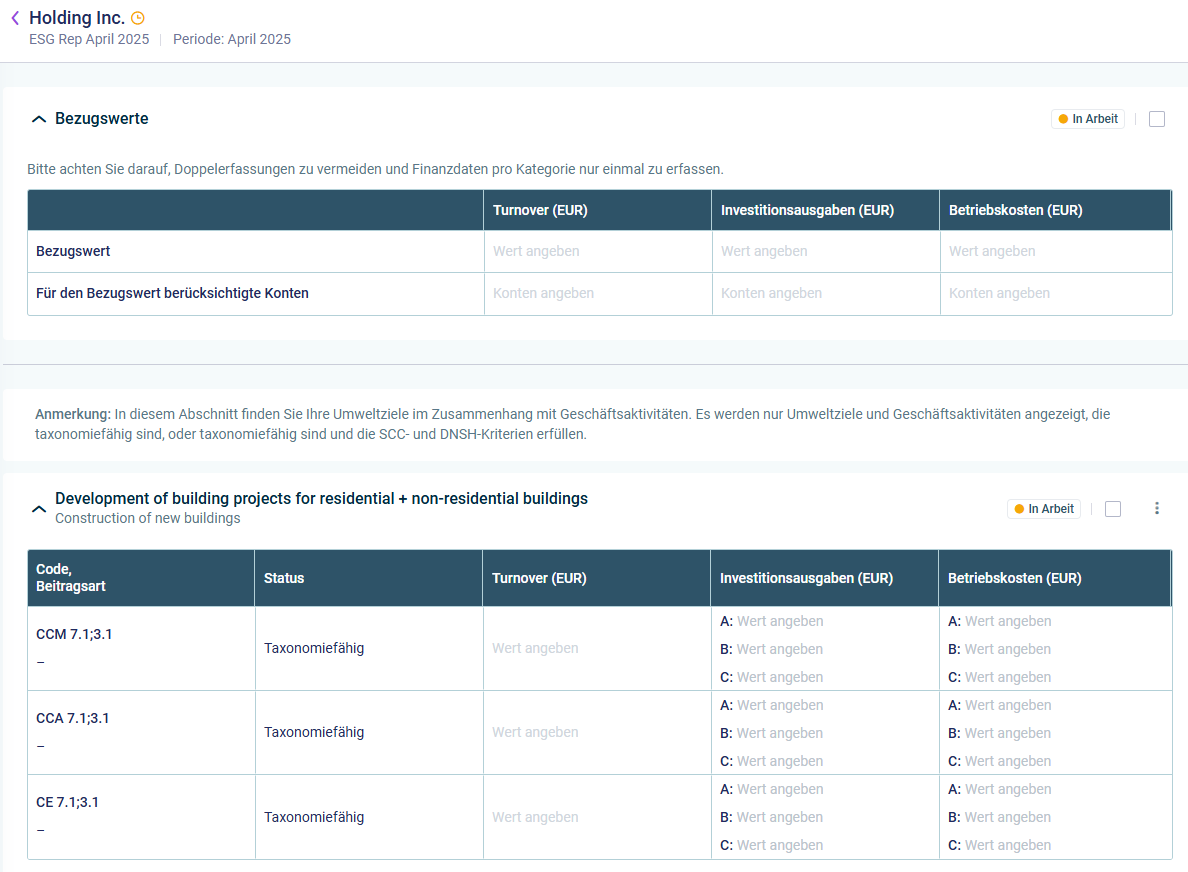Click Turnover field for CCM 7.1;3.1

click(x=596, y=648)
